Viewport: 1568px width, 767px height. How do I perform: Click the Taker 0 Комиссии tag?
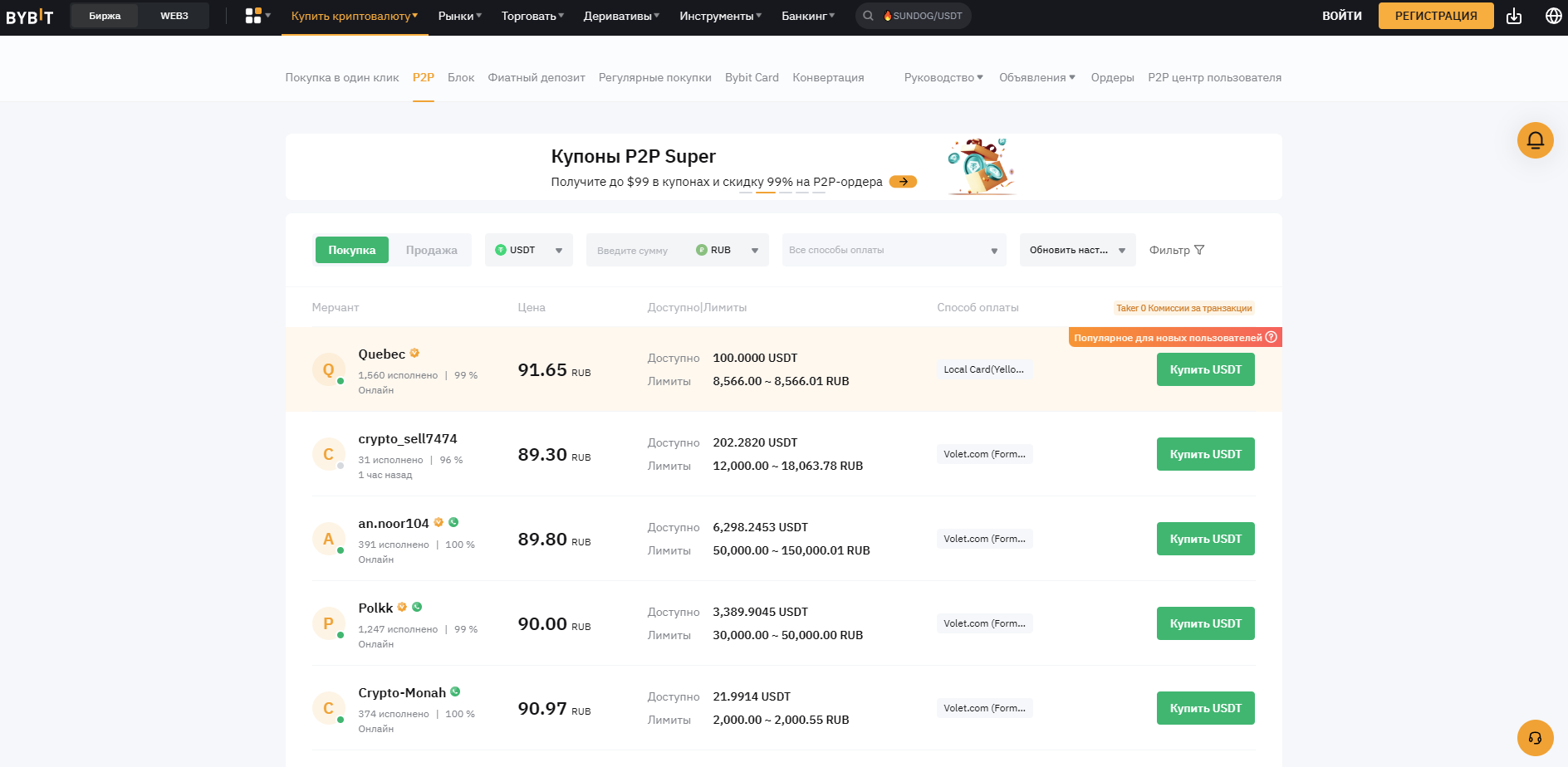click(x=1183, y=308)
